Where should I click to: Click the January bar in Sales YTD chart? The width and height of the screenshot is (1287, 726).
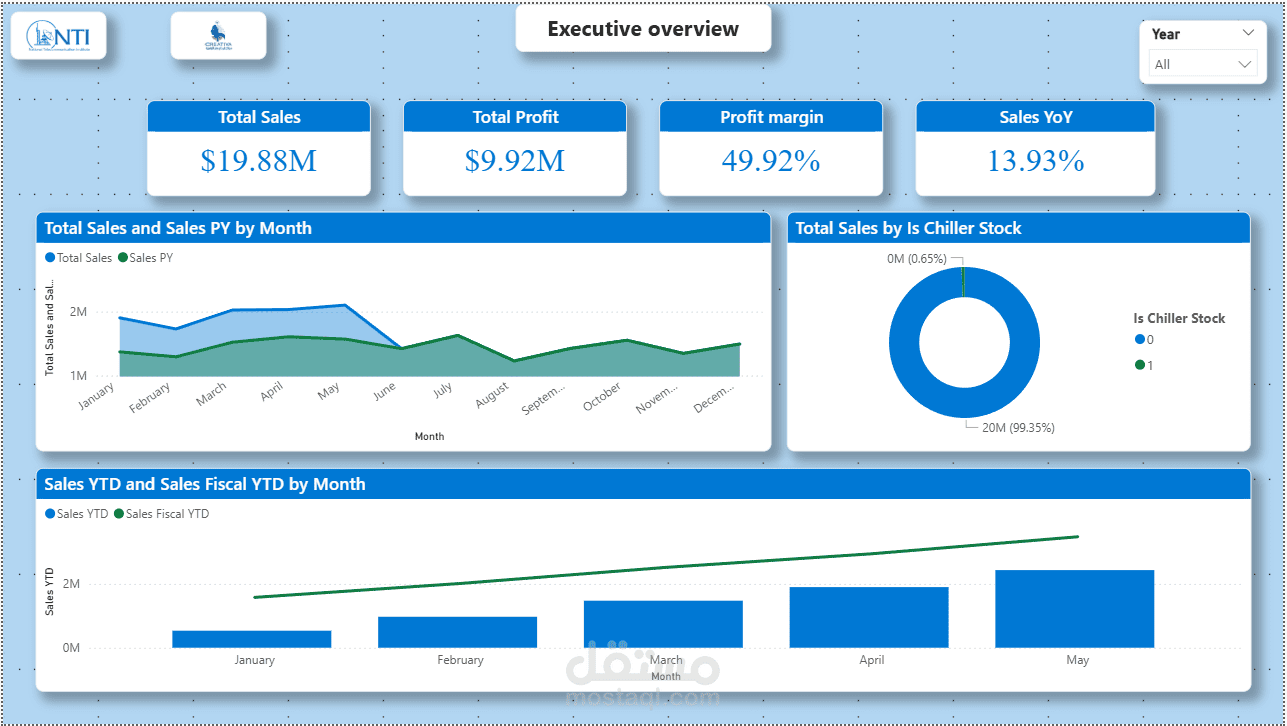(251, 639)
